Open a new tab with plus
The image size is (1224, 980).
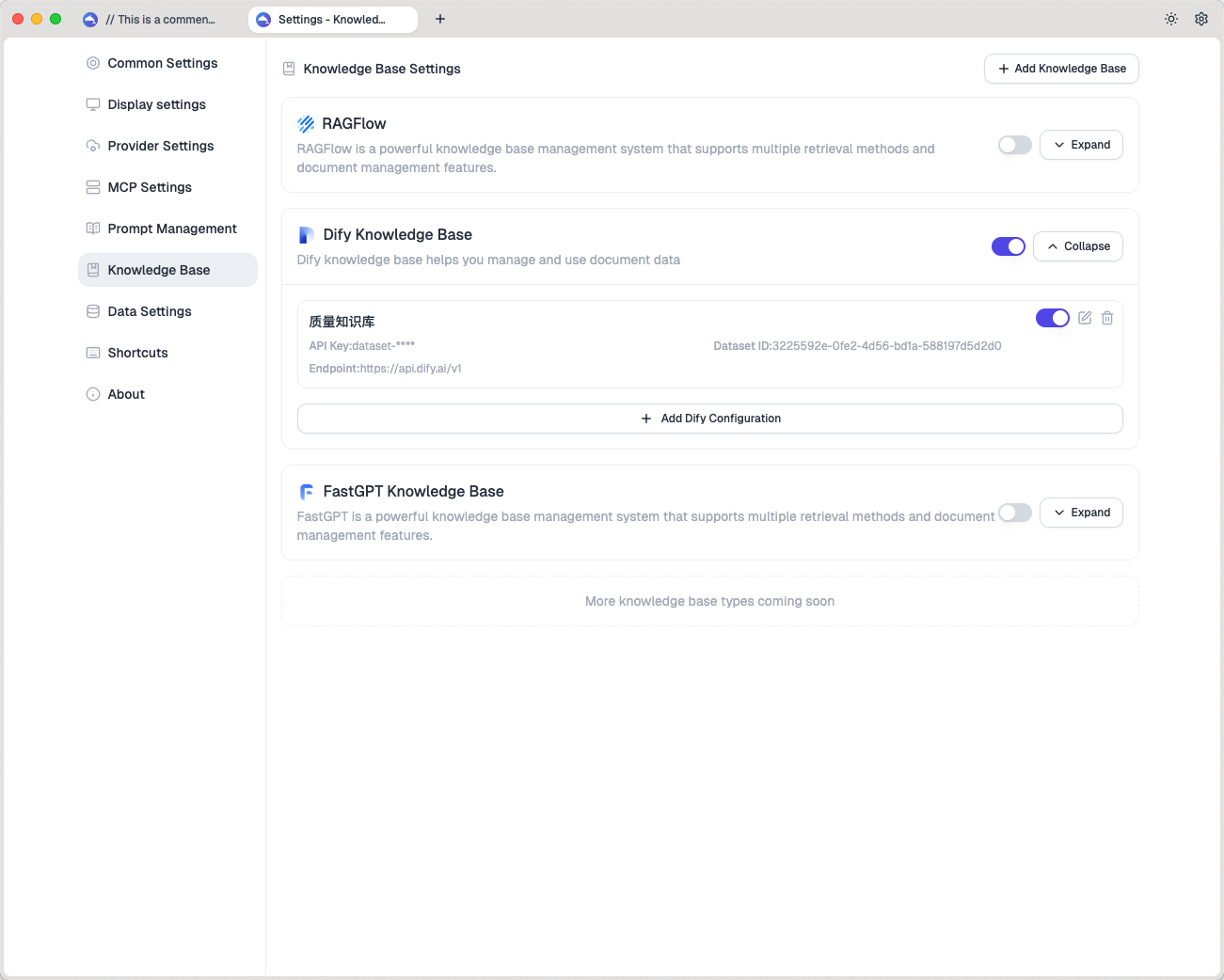click(x=440, y=19)
